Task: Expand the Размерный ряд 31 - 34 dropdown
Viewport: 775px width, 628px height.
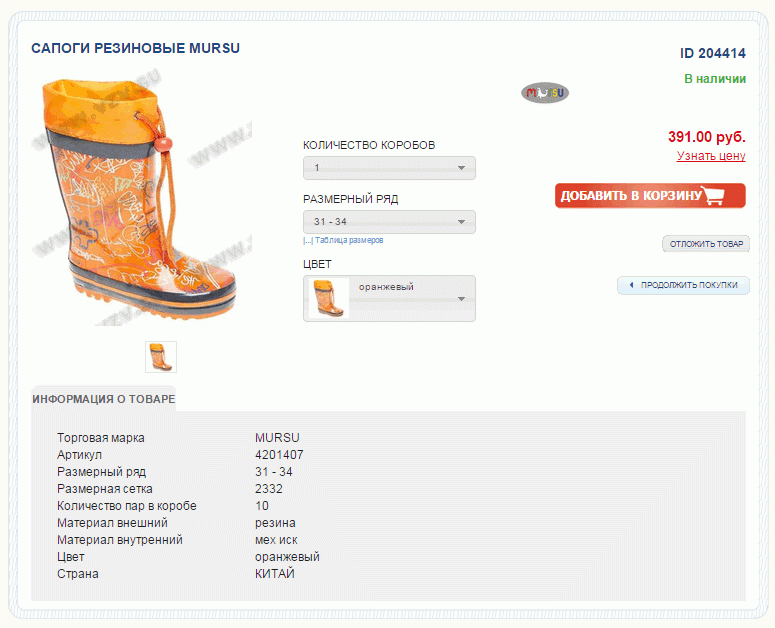Action: [389, 222]
